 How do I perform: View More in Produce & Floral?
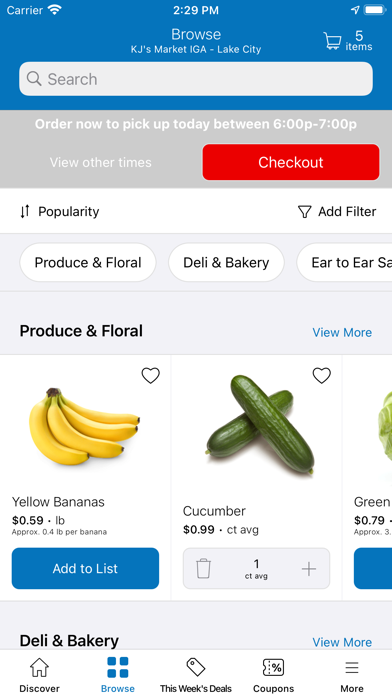click(x=342, y=332)
